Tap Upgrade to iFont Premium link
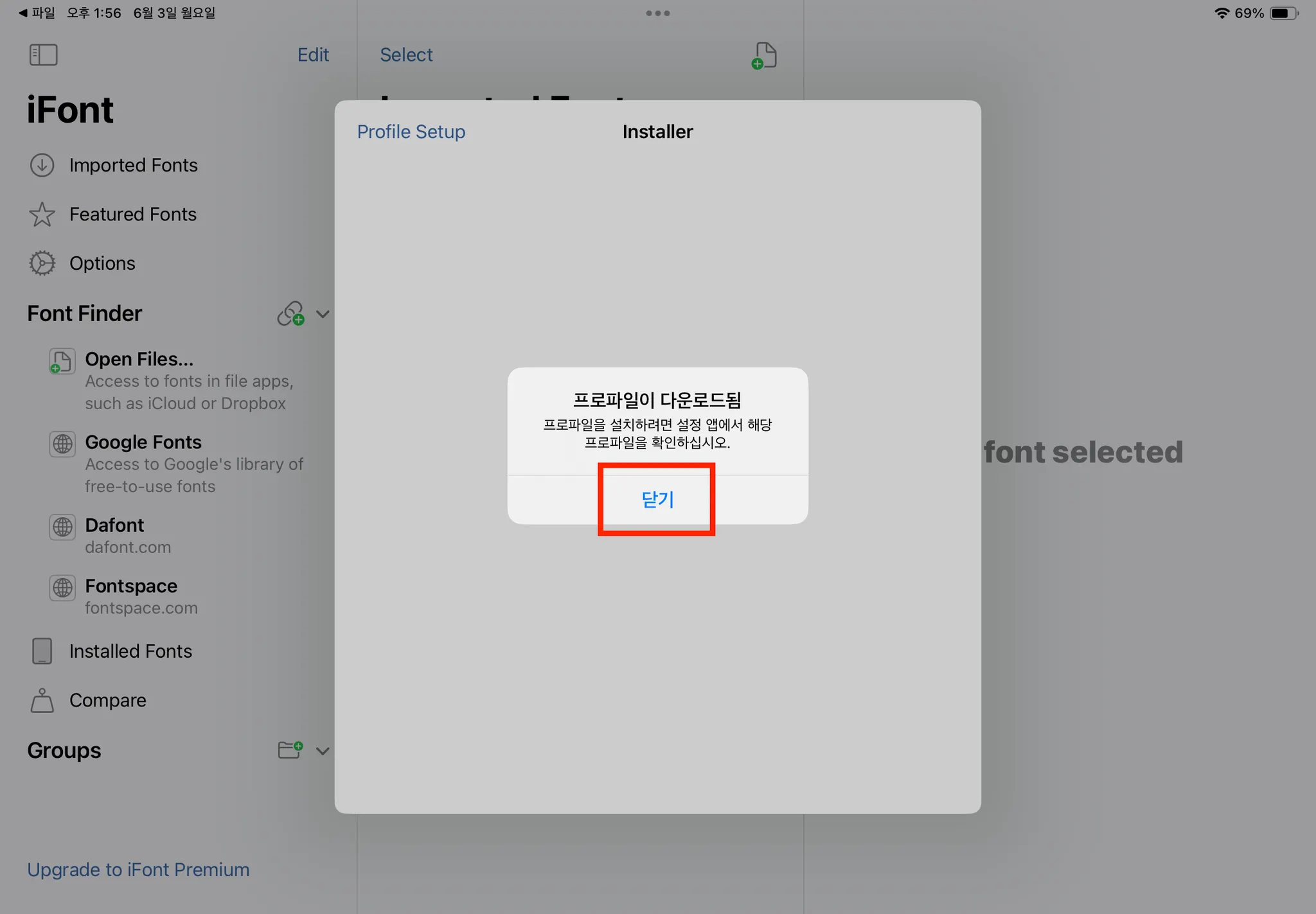The height and width of the screenshot is (914, 1316). point(138,869)
